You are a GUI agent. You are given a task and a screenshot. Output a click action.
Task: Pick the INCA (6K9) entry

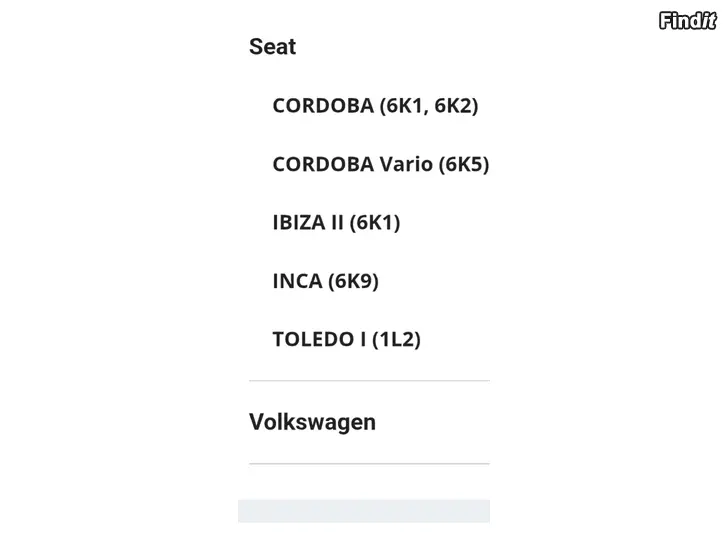325,281
